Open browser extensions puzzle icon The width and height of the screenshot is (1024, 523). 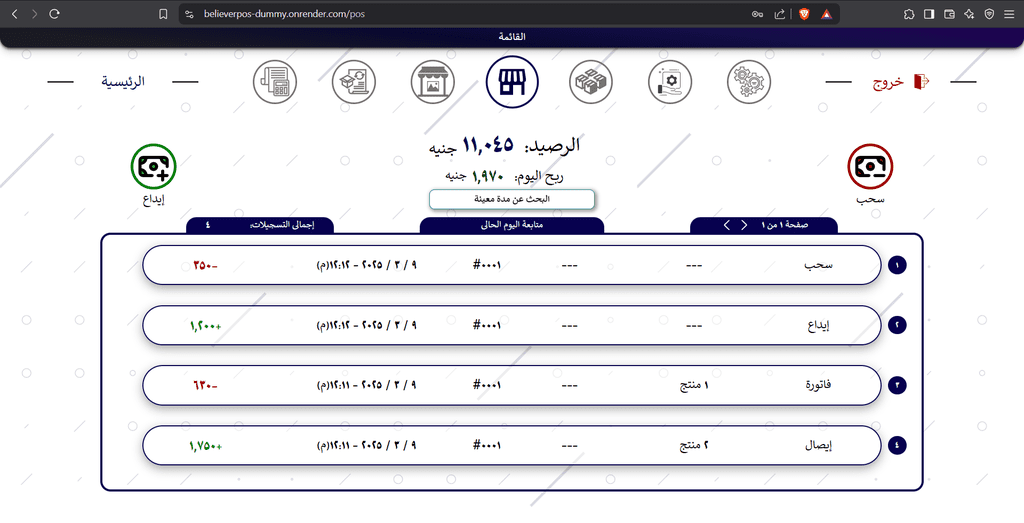tap(909, 14)
